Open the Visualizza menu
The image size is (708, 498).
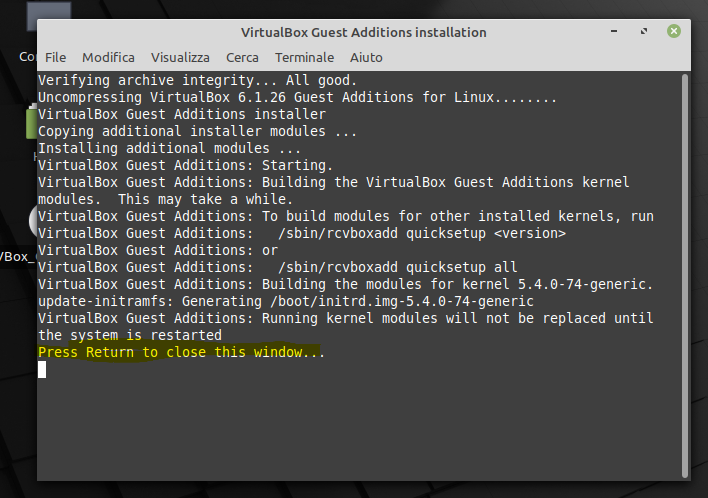(180, 58)
